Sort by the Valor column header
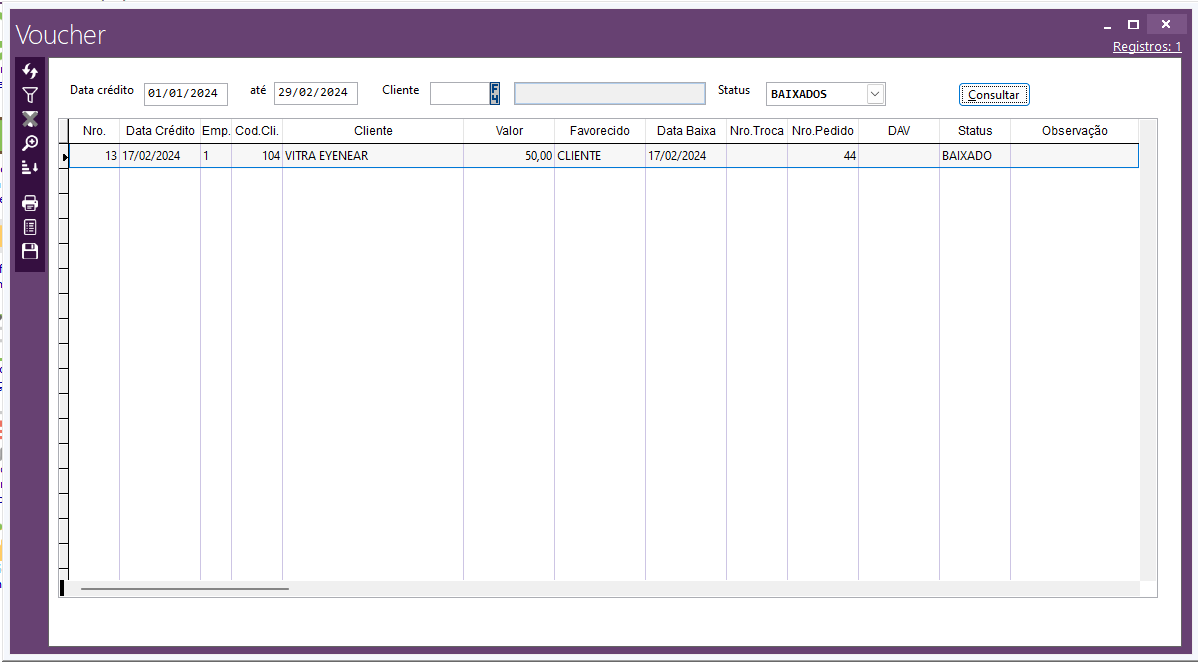 click(509, 131)
